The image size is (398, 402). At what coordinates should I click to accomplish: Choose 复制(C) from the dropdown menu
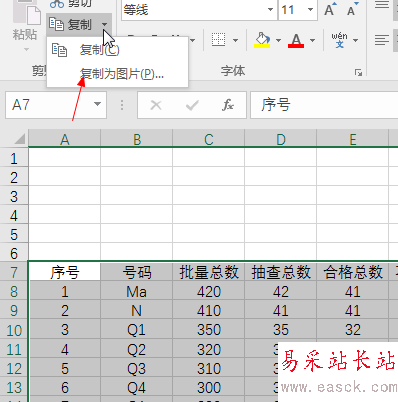click(x=117, y=50)
